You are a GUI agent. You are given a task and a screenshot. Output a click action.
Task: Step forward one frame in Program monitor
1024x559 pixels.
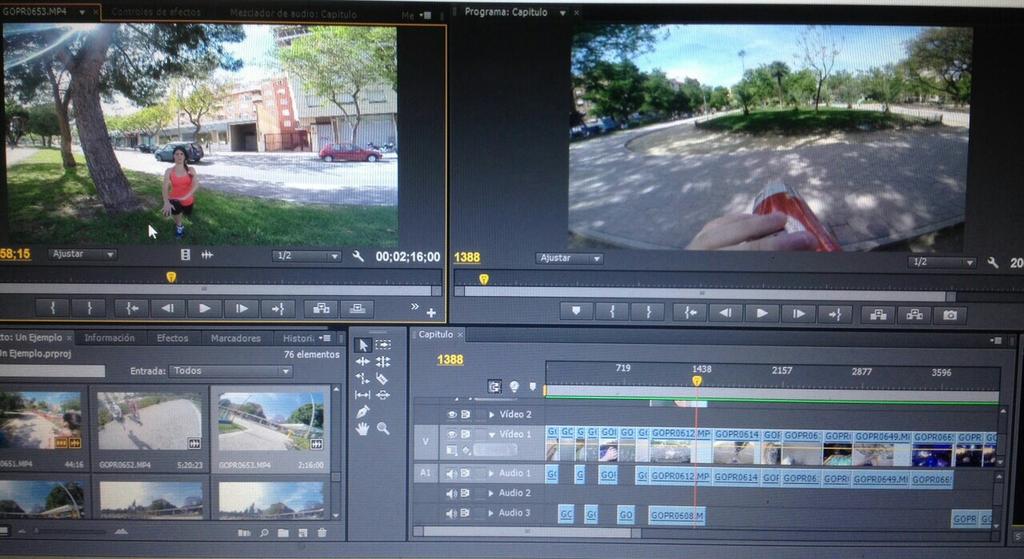[799, 313]
